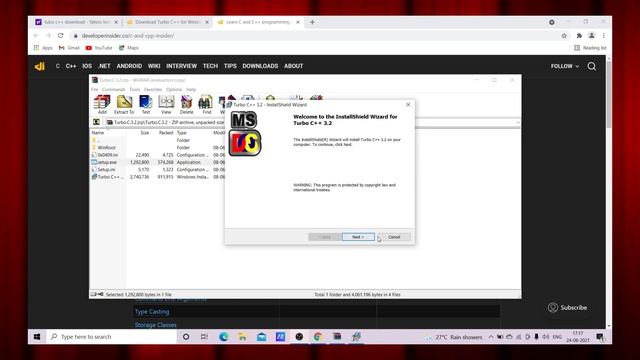
Task: Open the ANDROID nav link
Action: tap(129, 66)
